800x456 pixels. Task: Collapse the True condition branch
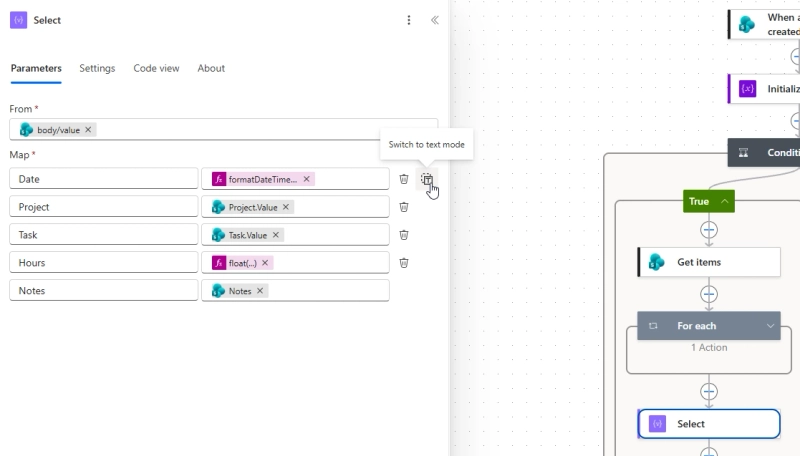[x=724, y=201]
